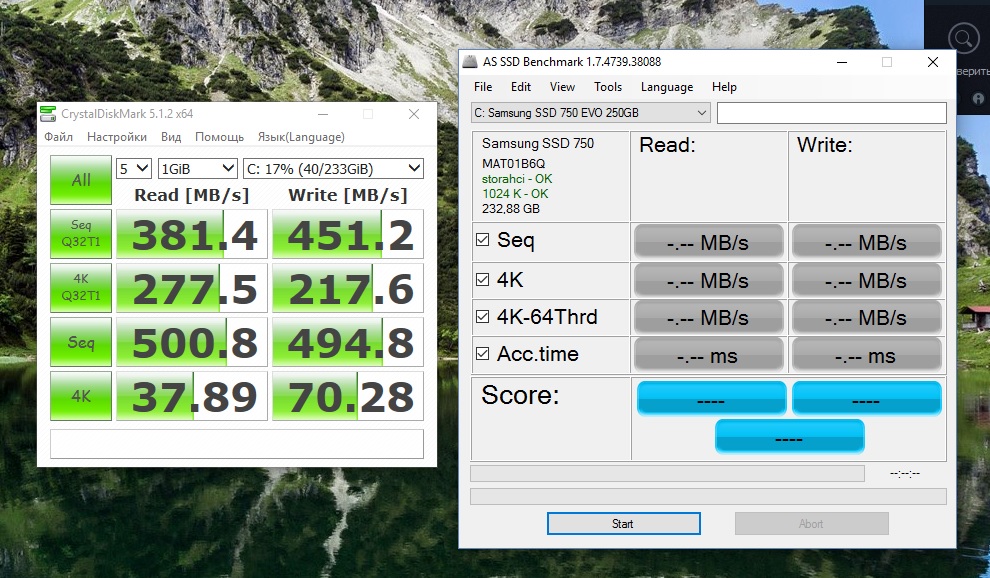The image size is (990, 578).
Task: Click the upper AS SSD progress bar
Action: 667,473
